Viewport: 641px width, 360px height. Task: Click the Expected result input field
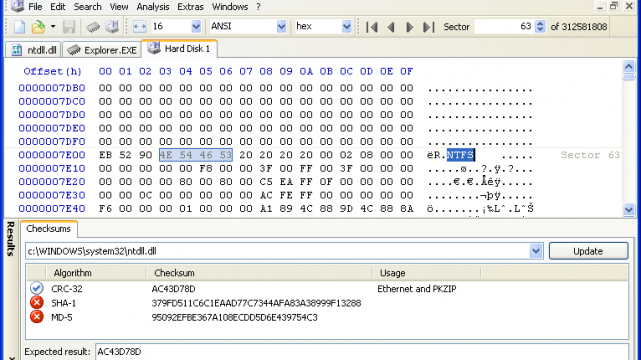point(362,351)
